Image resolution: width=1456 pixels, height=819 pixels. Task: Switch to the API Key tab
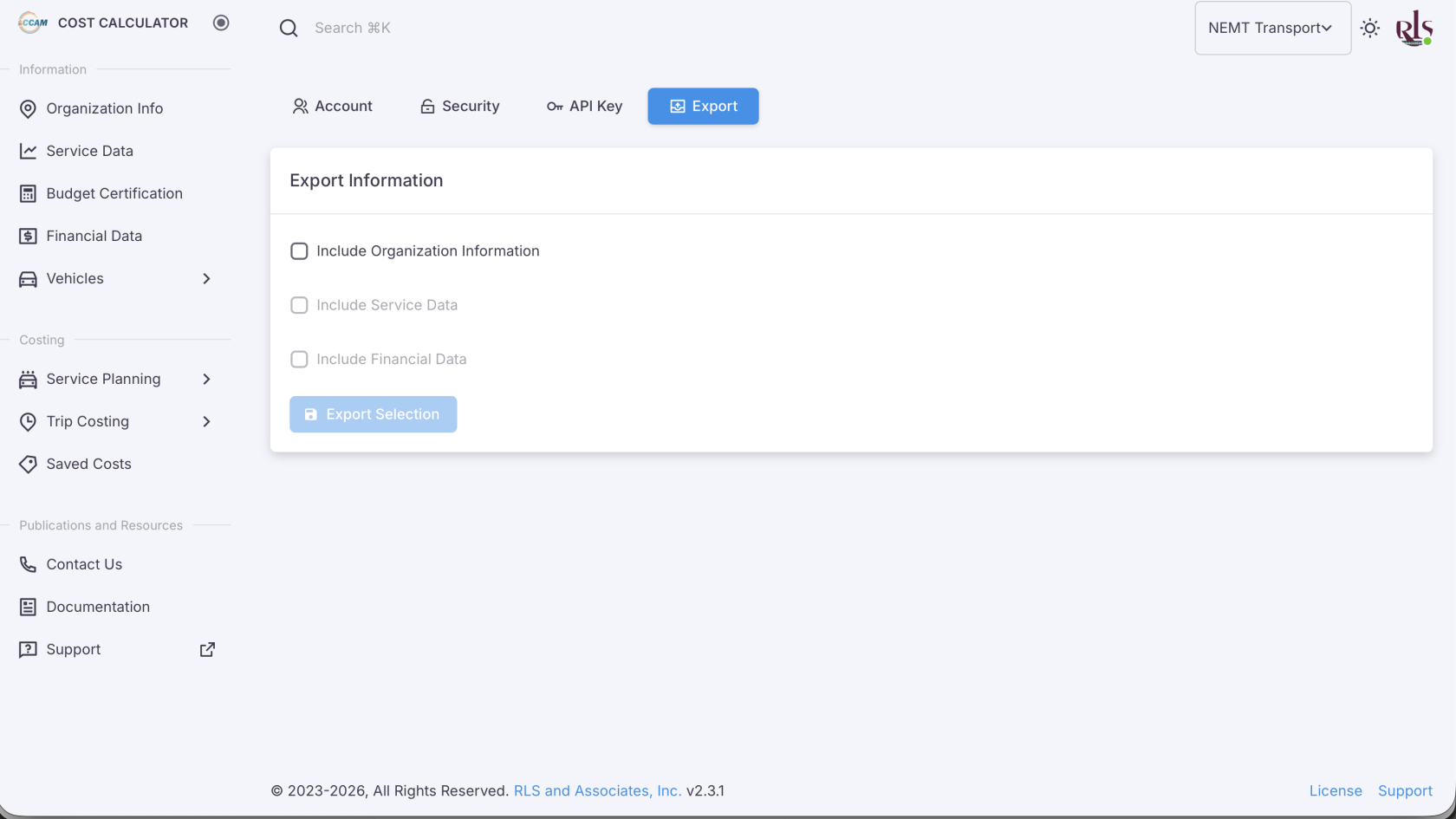584,106
